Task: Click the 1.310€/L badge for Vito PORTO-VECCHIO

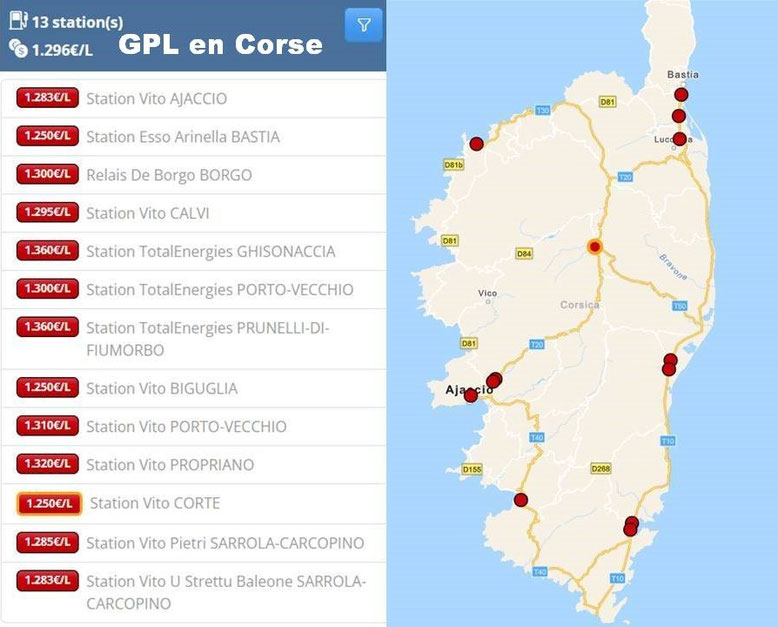Action: [x=48, y=425]
